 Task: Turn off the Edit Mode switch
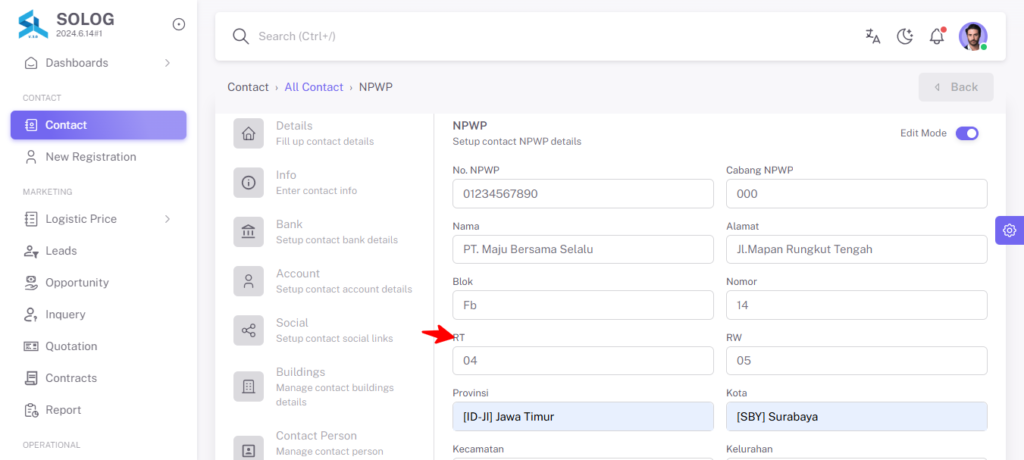click(x=967, y=133)
